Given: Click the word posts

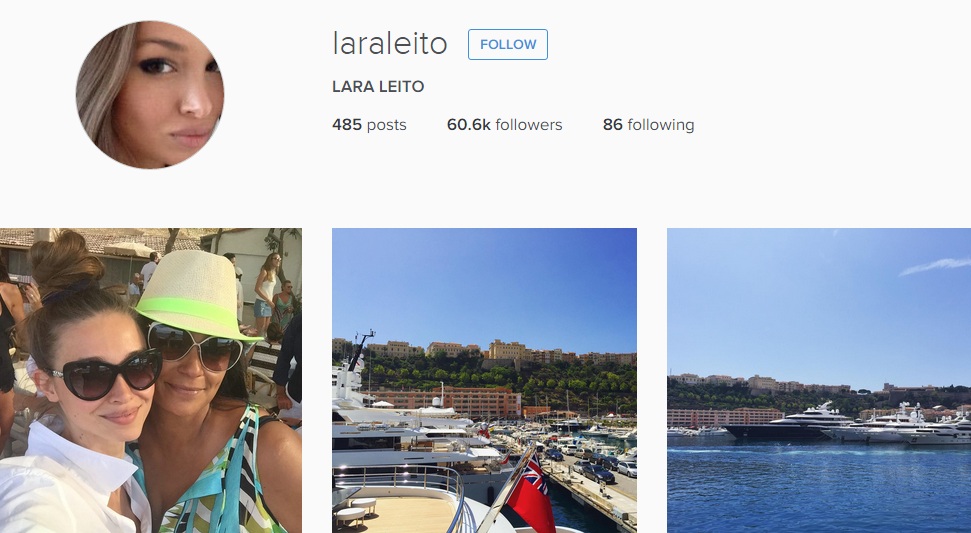Looking at the screenshot, I should tap(386, 125).
